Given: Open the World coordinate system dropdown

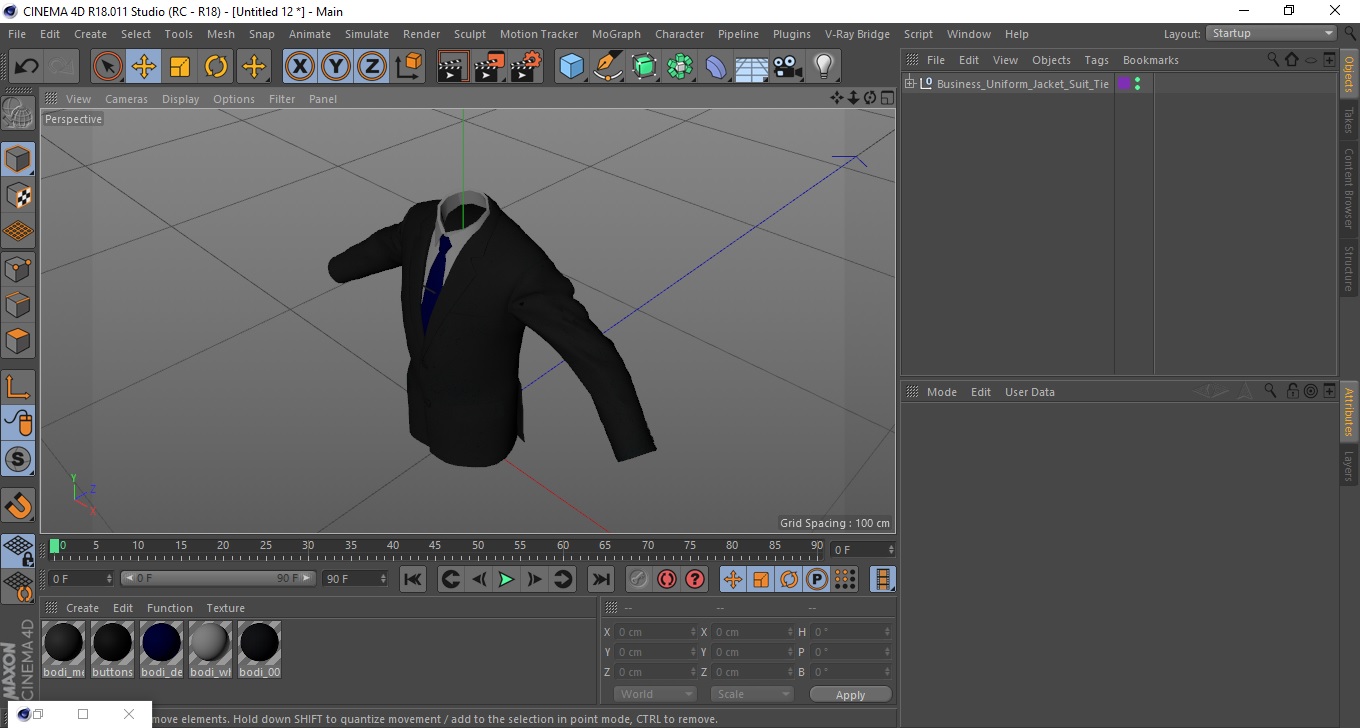Looking at the screenshot, I should click(654, 694).
